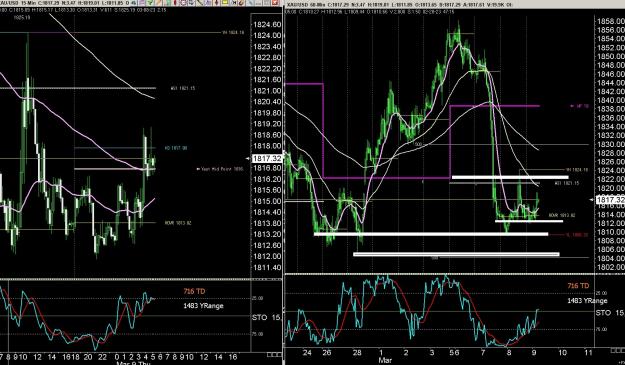Click the scroll squares icon under 60-min chart axis
Viewport: 625px width, 365px height.
pyautogui.click(x=618, y=350)
